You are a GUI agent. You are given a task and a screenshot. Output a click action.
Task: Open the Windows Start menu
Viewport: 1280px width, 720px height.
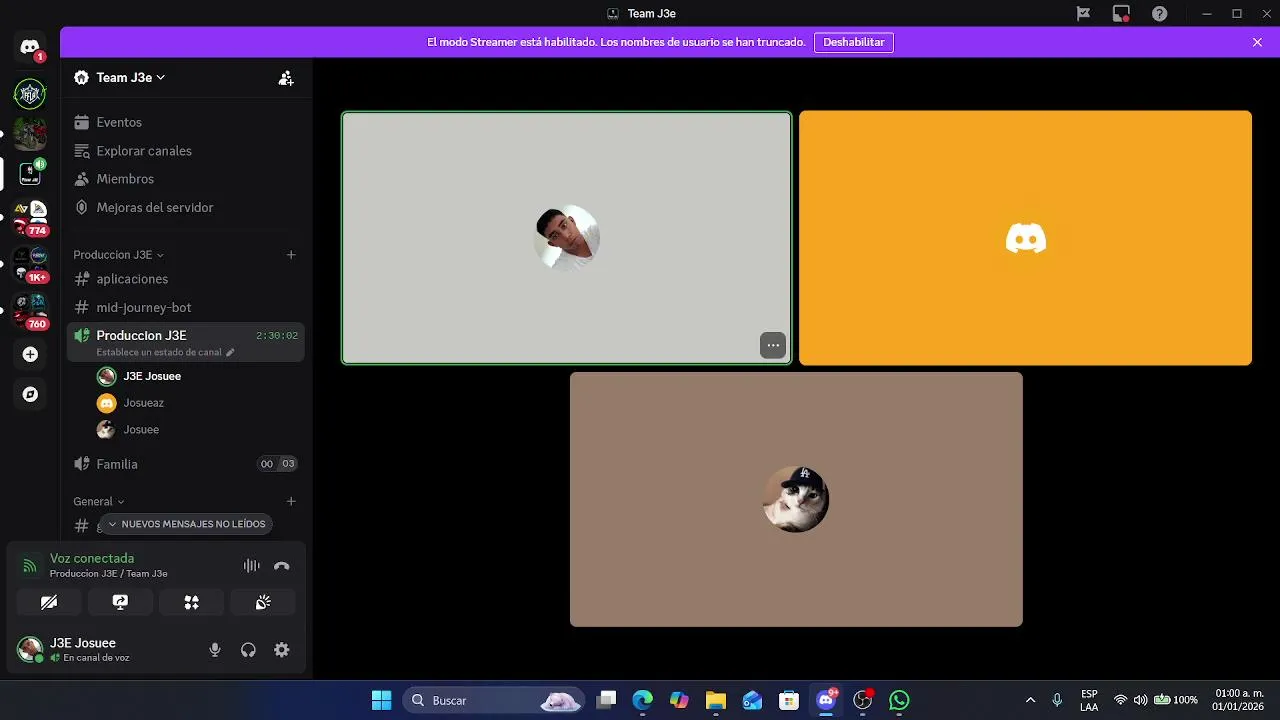(382, 700)
